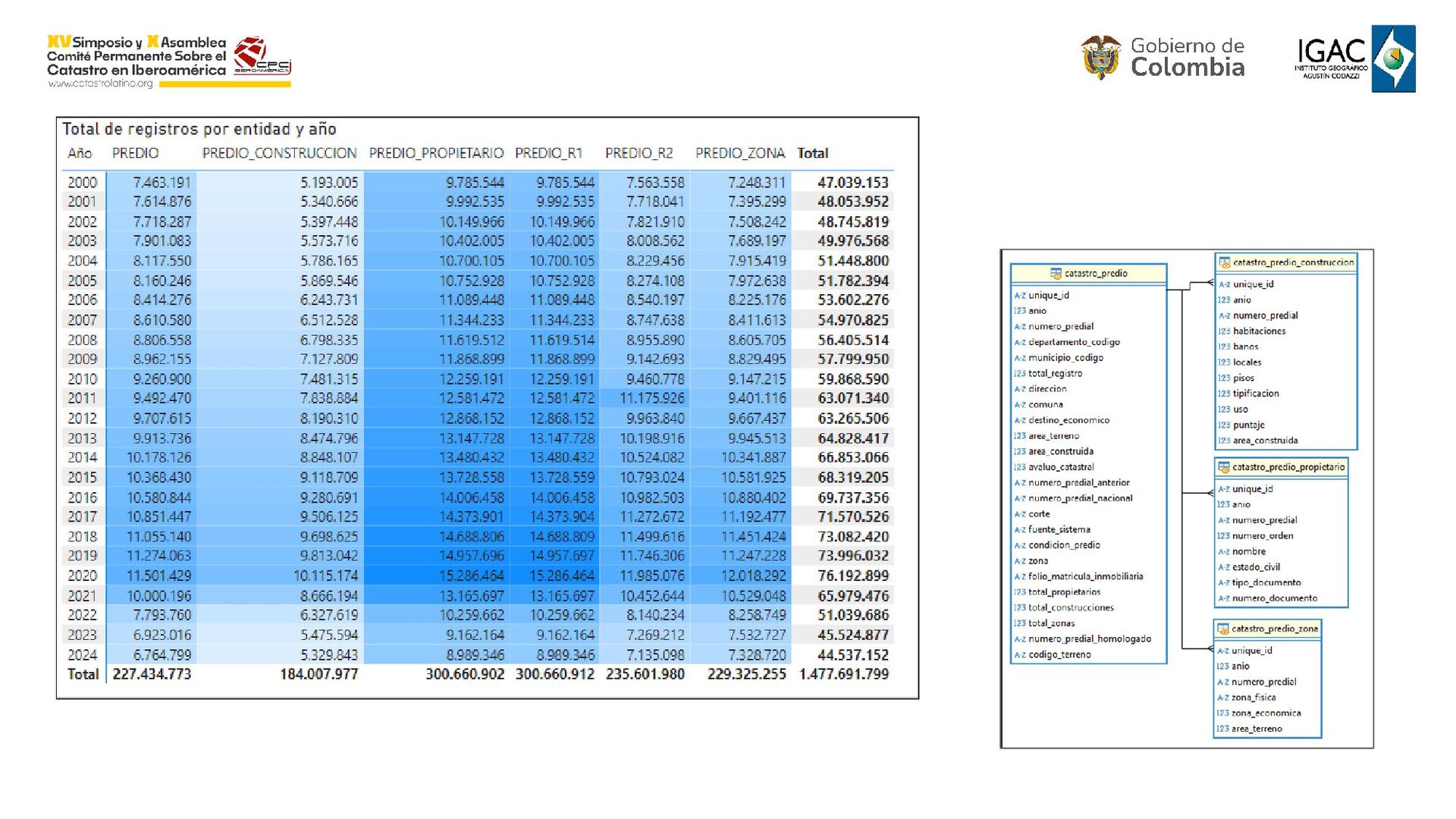Select fuente_sistema field in catastro_predio
Screen dimensions: 1456x819
(1059, 529)
